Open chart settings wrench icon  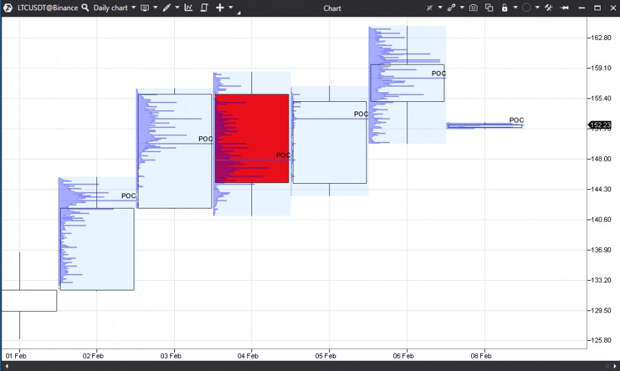click(x=548, y=8)
